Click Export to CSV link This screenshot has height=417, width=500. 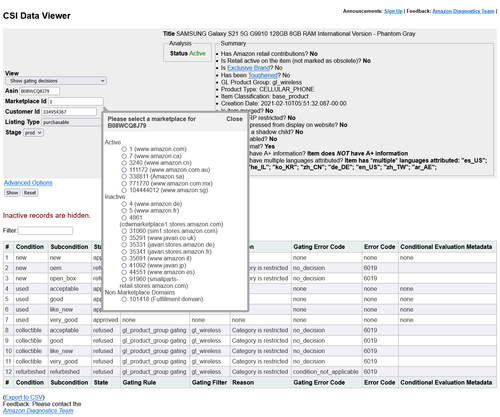click(x=24, y=397)
